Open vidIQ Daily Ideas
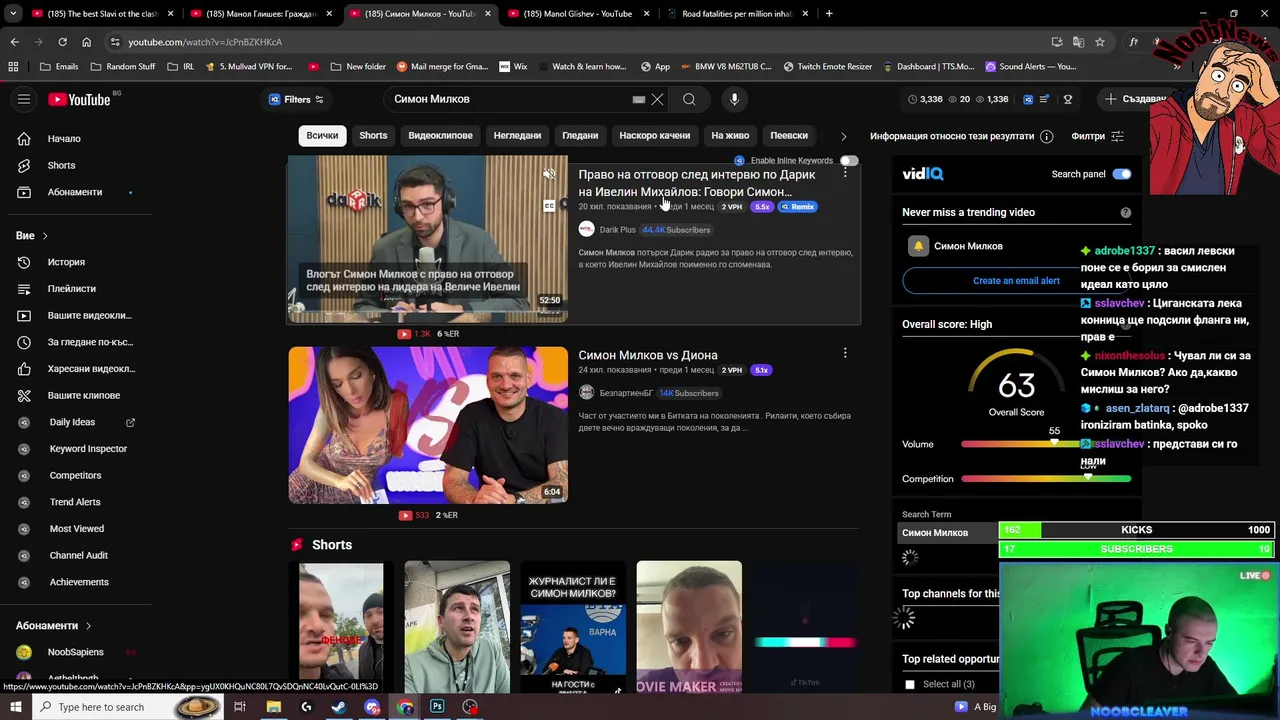The image size is (1280, 720). (x=72, y=422)
